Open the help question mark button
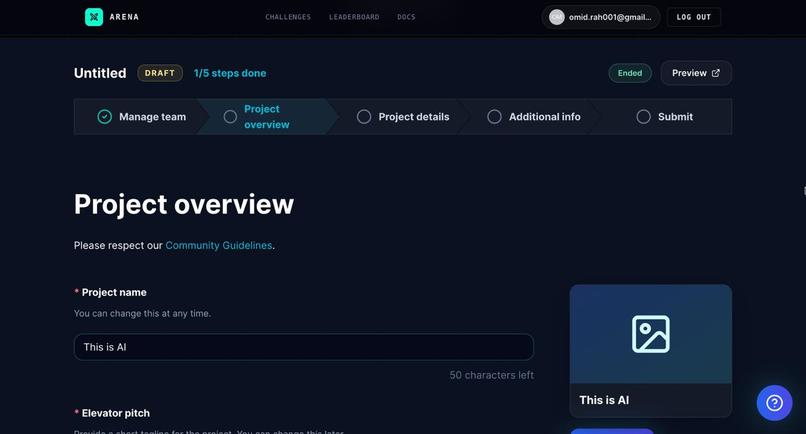Screen dimensions: 806x434 (x=774, y=403)
